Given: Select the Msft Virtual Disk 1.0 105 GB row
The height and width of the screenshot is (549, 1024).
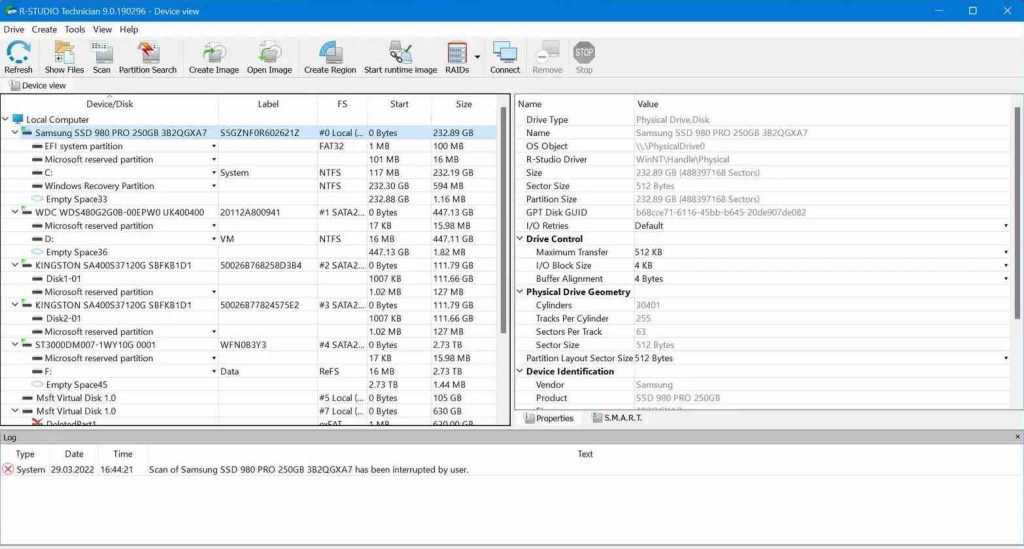Looking at the screenshot, I should (x=249, y=398).
